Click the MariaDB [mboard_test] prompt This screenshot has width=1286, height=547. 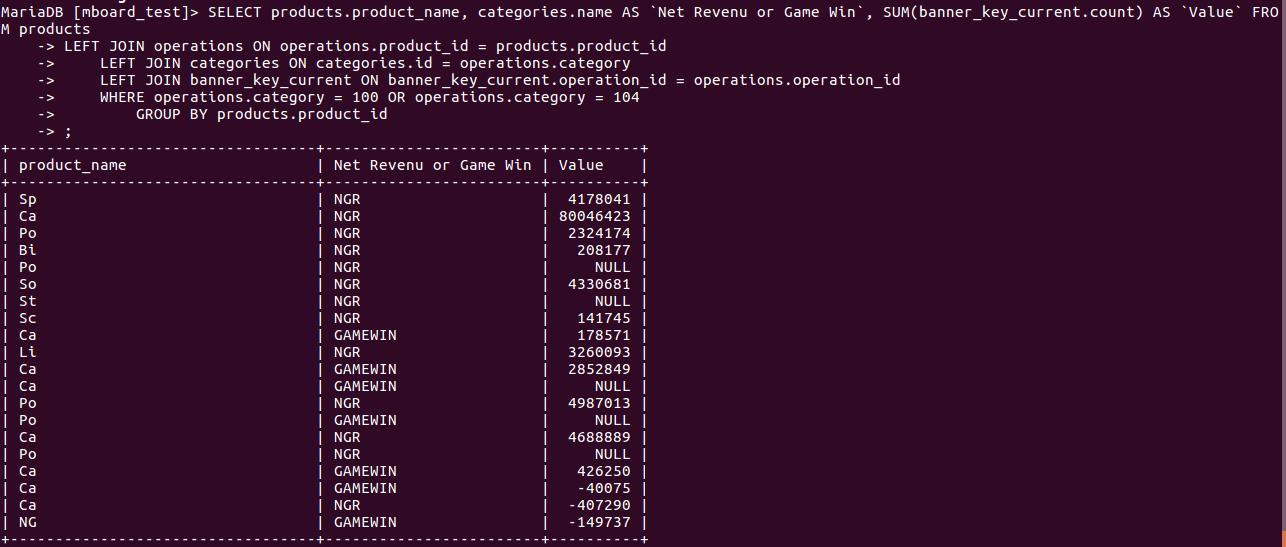pyautogui.click(x=100, y=12)
